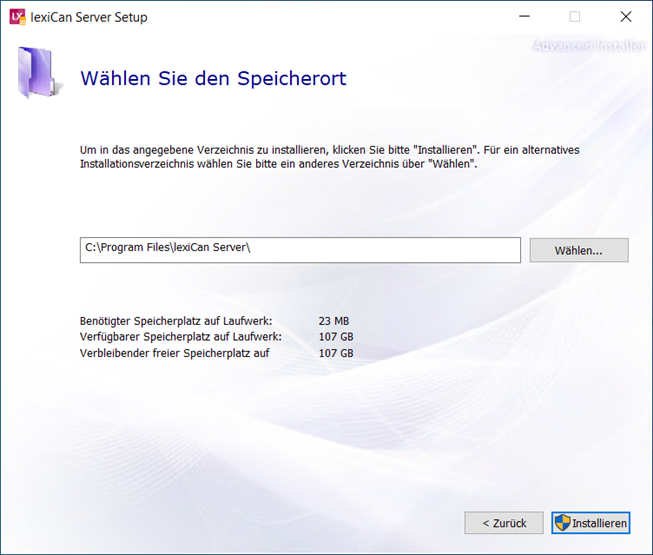The height and width of the screenshot is (555, 653).
Task: Click the installation instructions paragraph
Action: (x=330, y=157)
